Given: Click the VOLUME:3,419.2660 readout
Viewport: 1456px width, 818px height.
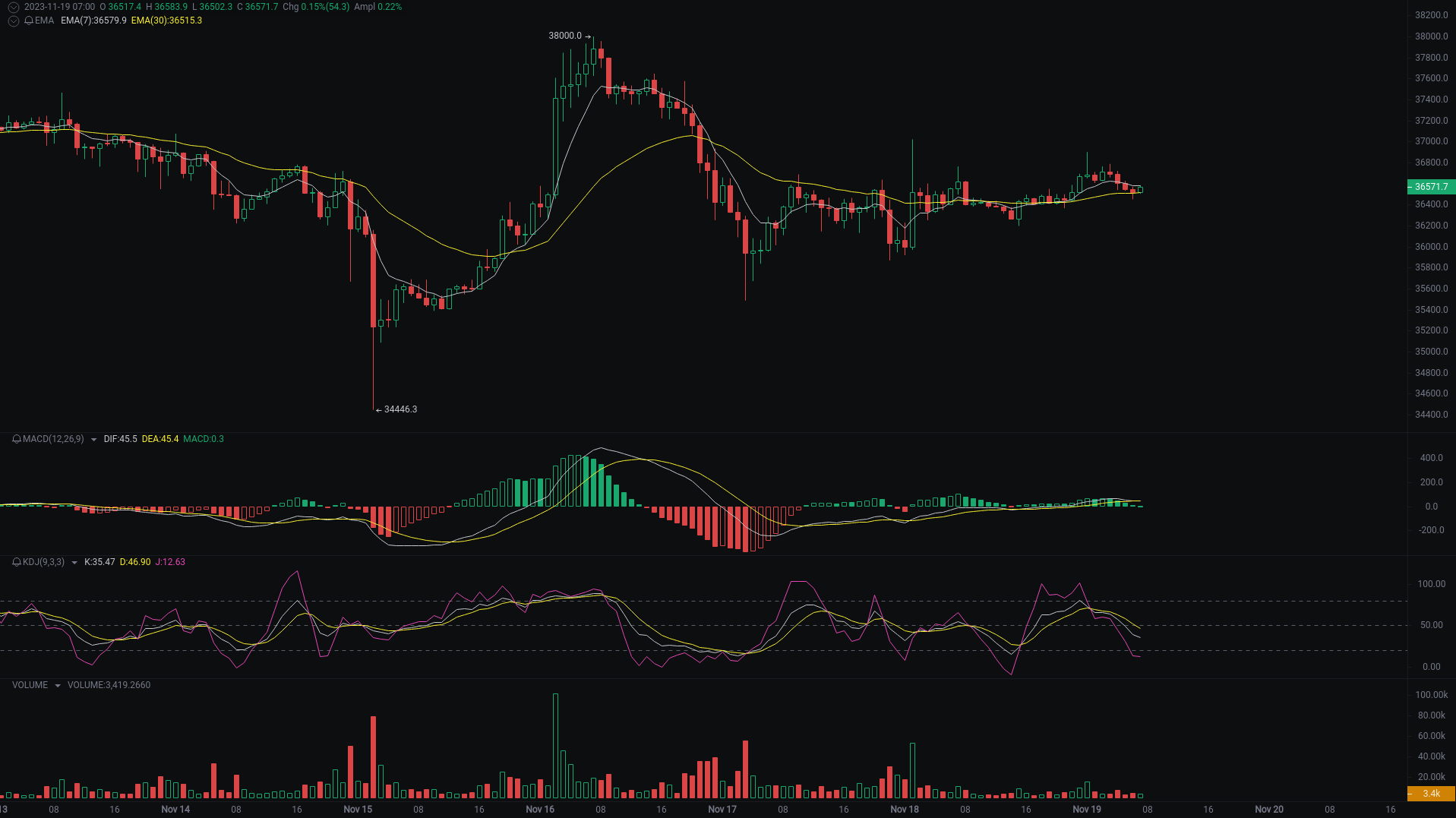Looking at the screenshot, I should coord(109,685).
